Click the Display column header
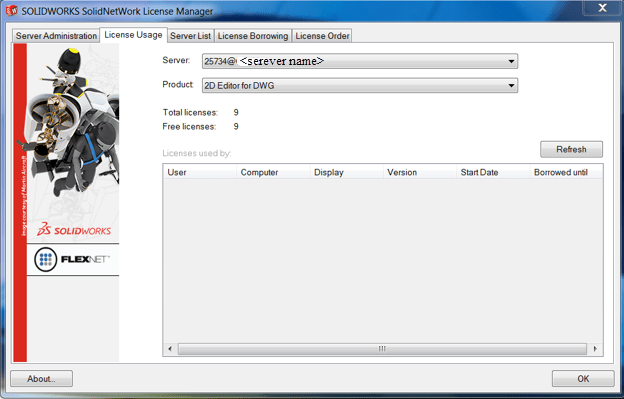 pyautogui.click(x=346, y=172)
